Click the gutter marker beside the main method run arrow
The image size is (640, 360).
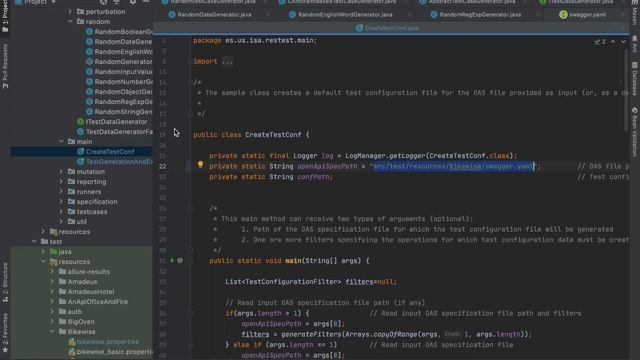180,260
